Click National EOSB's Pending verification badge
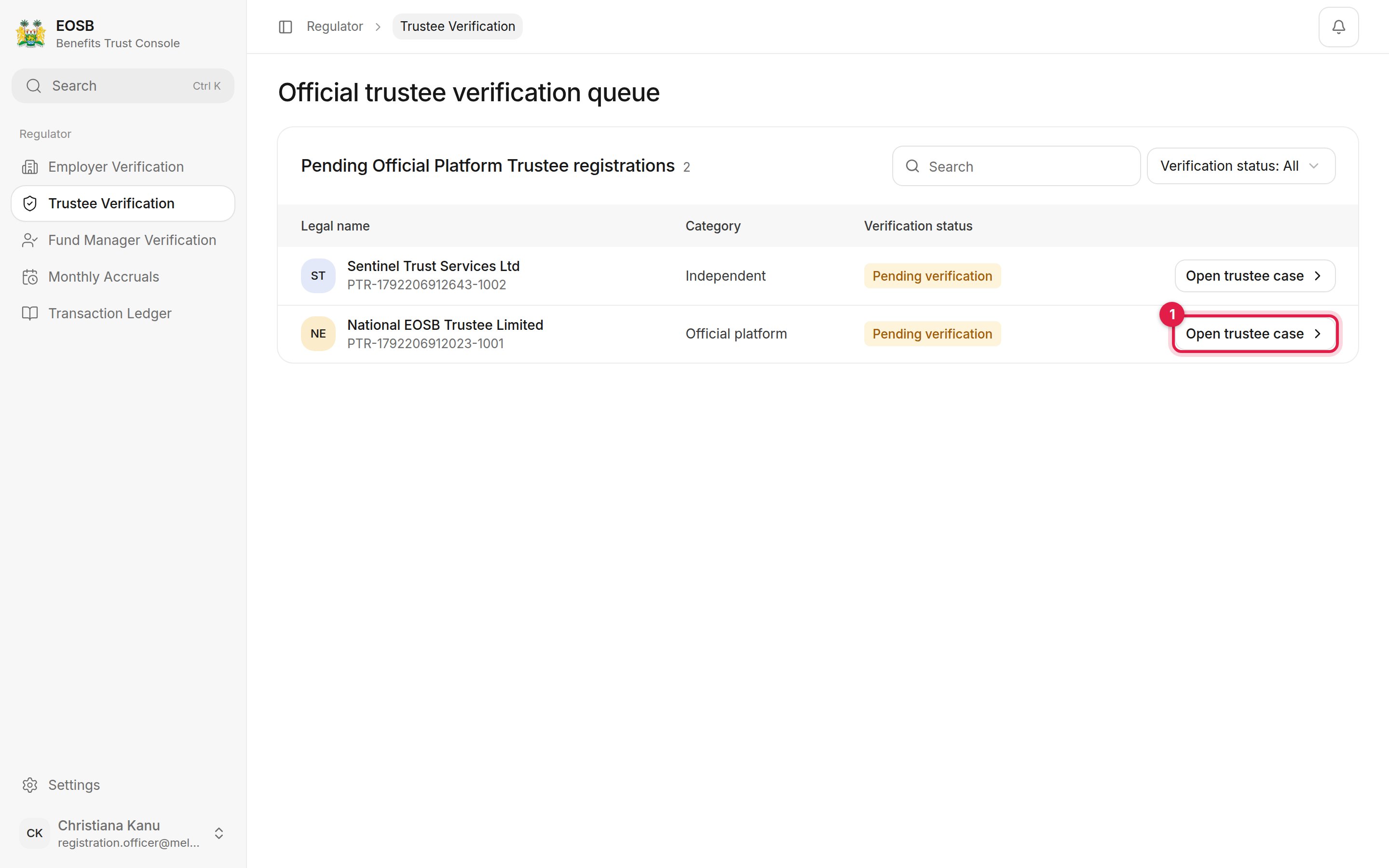1389x868 pixels. (x=932, y=334)
